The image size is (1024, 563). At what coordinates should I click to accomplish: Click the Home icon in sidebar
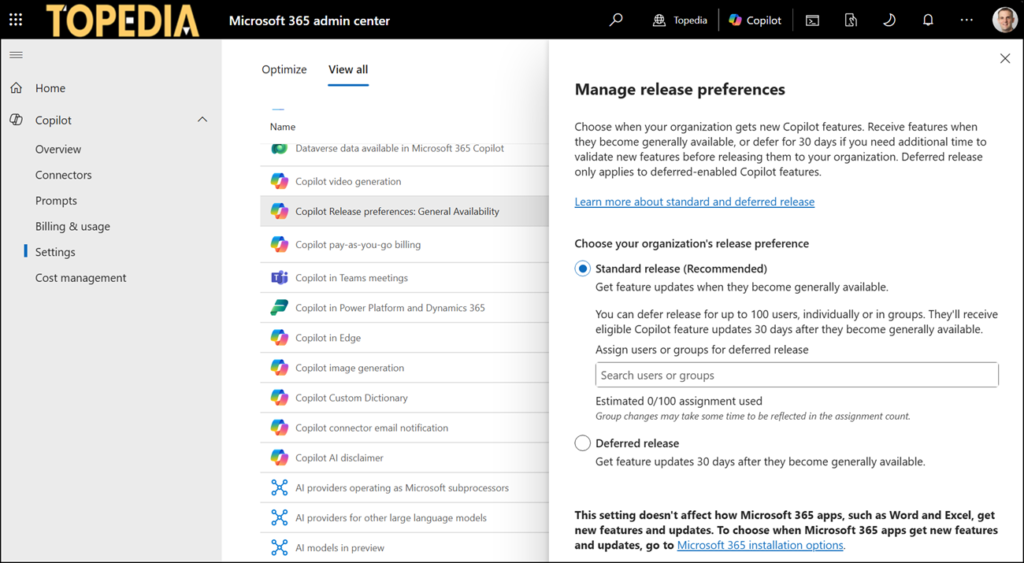pyautogui.click(x=16, y=88)
